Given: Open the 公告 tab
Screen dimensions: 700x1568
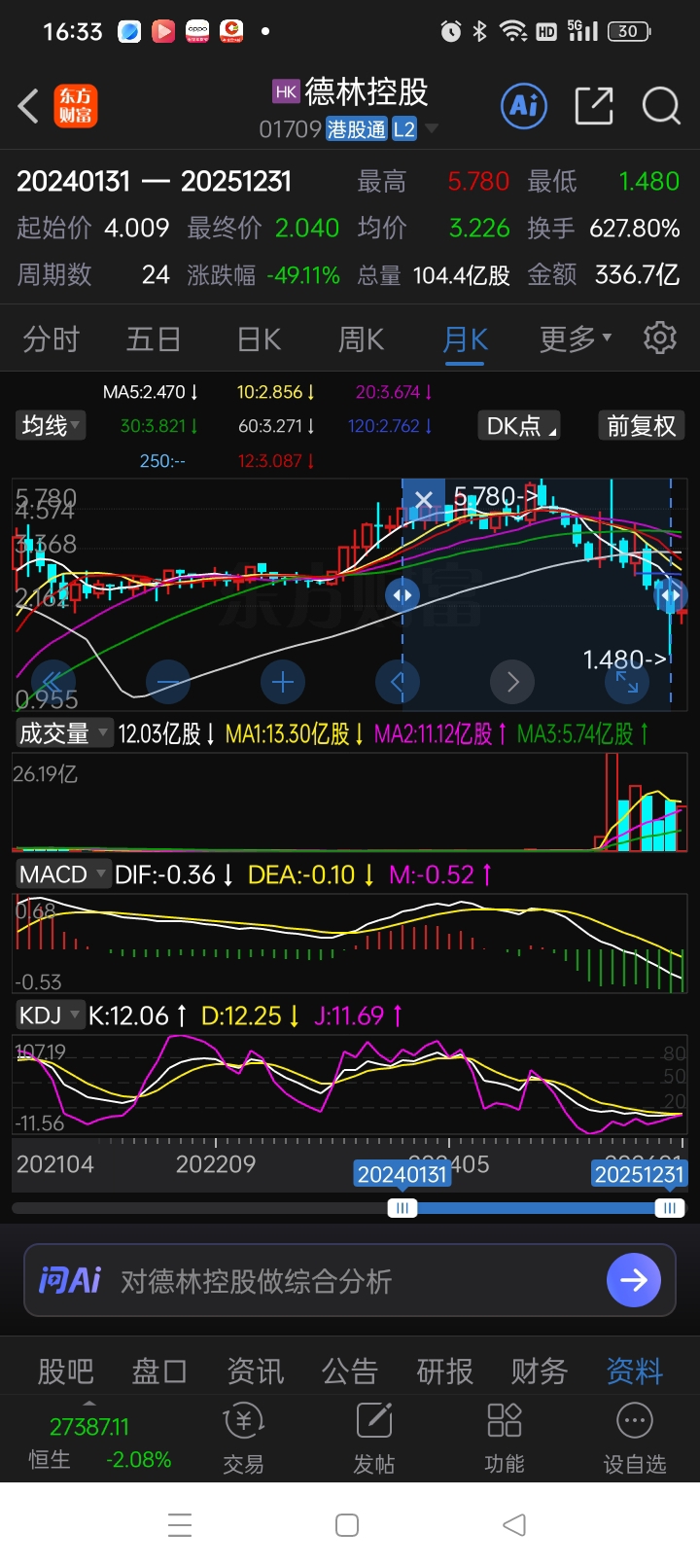Looking at the screenshot, I should pyautogui.click(x=350, y=1372).
